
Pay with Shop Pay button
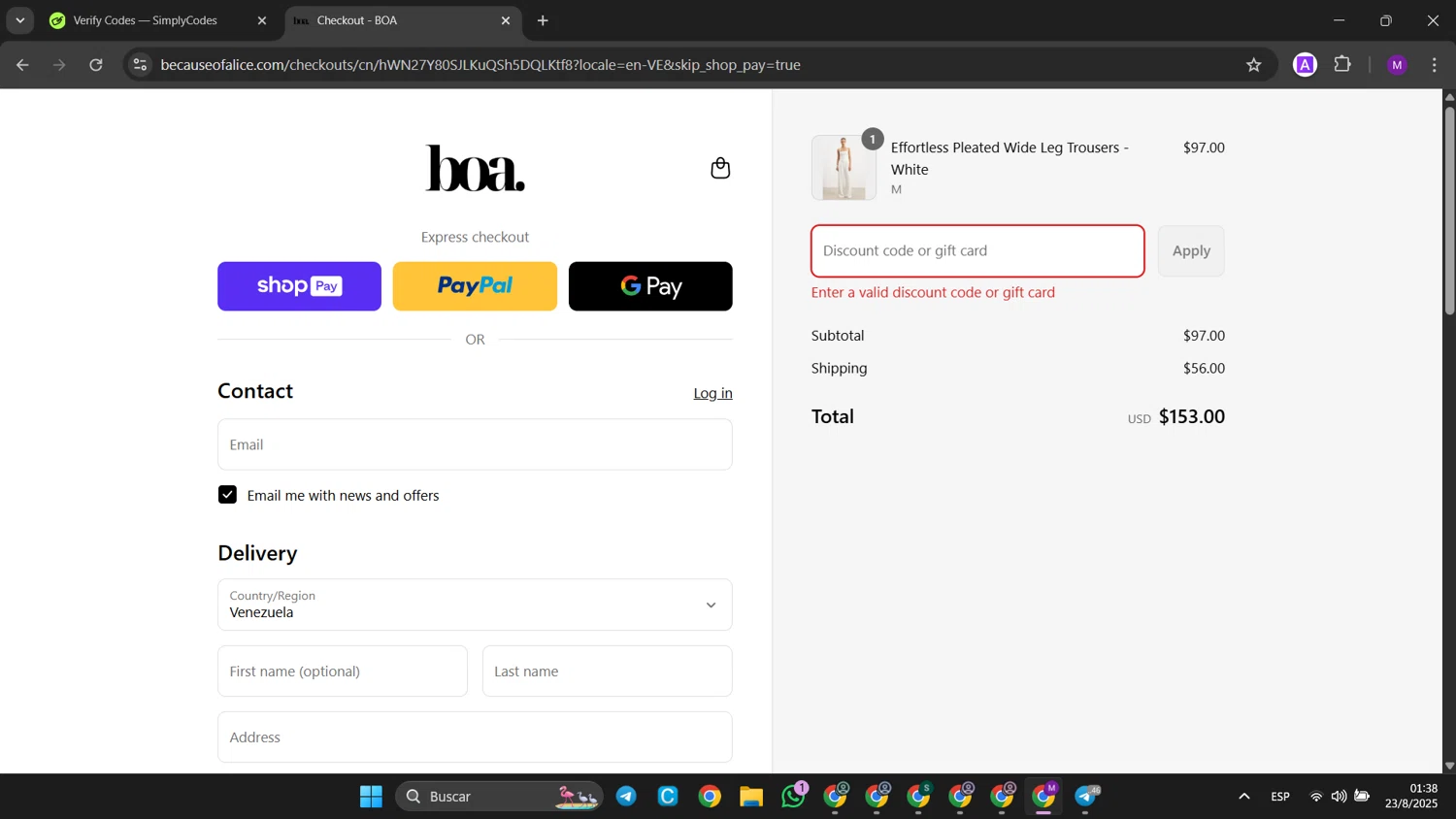pos(299,286)
